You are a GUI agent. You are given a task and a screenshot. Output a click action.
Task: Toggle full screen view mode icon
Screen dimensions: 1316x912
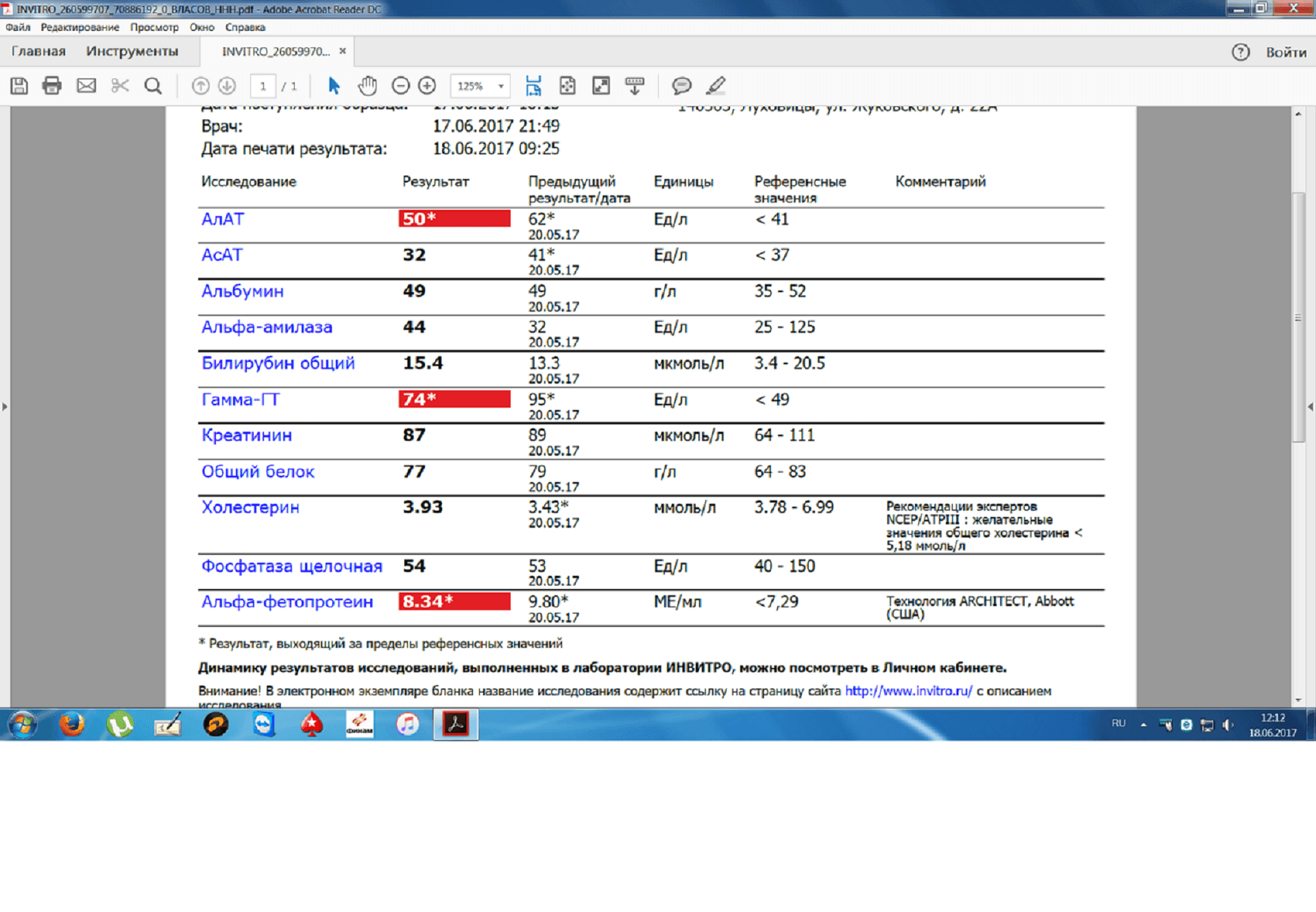coord(601,86)
